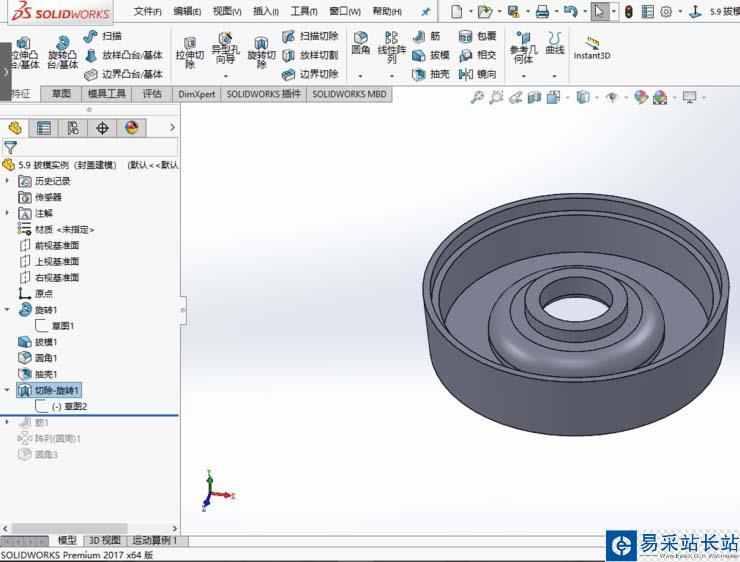Open the Edit Appearance color sphere icon
This screenshot has width=740, height=562.
[x=640, y=98]
